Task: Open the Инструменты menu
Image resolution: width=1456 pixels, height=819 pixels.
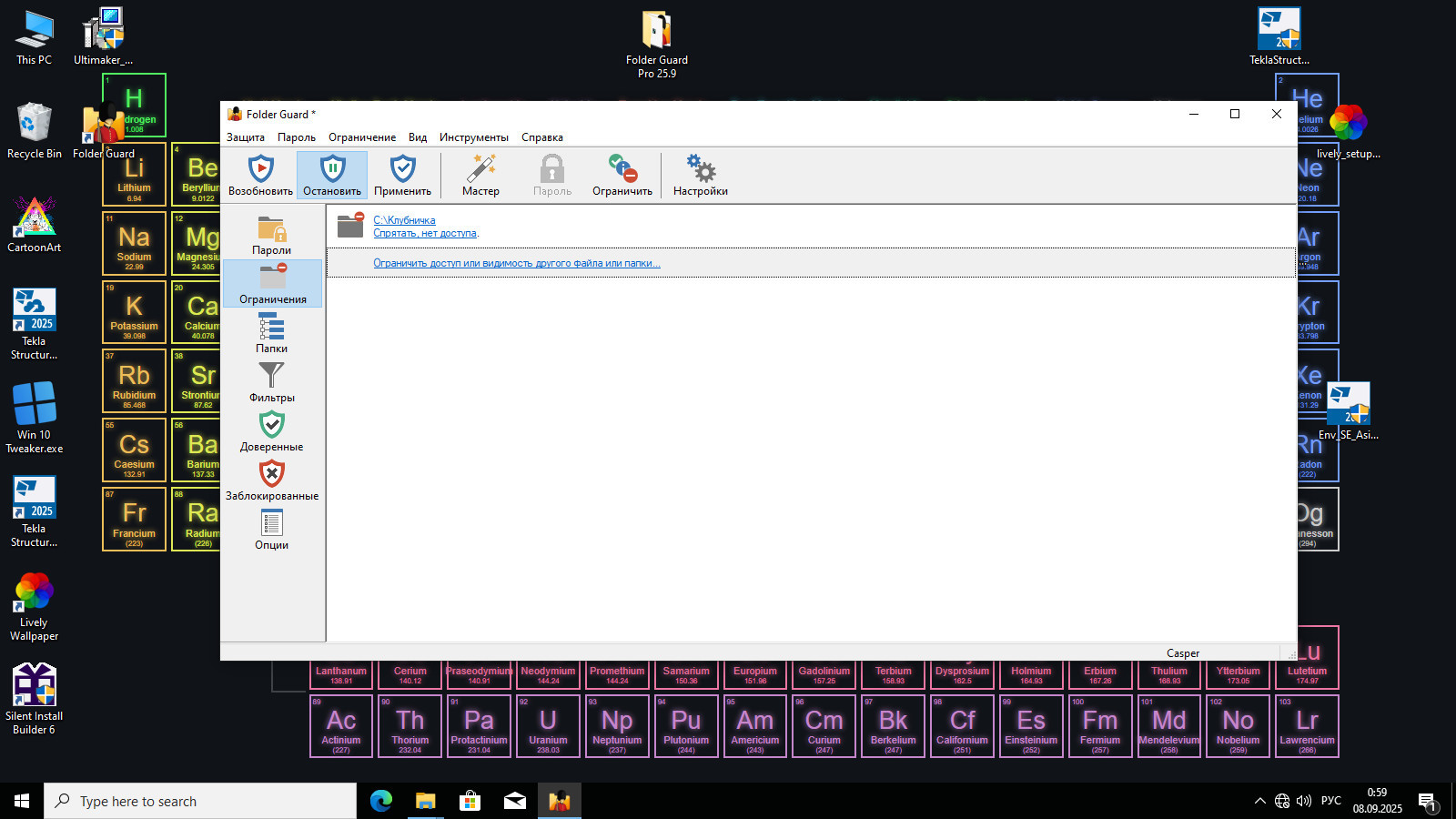Action: click(x=474, y=137)
